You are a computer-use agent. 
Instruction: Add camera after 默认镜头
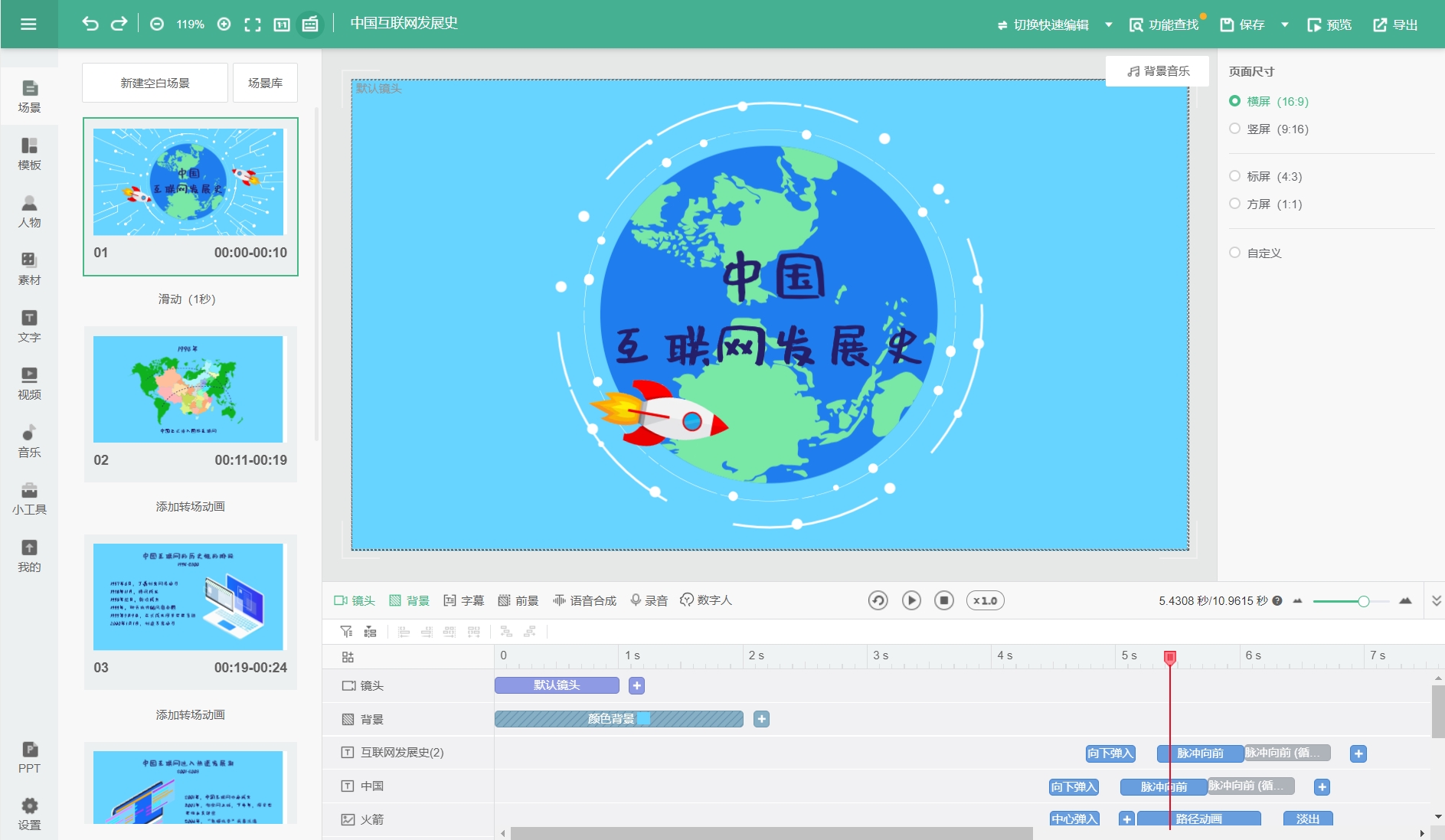pyautogui.click(x=636, y=685)
